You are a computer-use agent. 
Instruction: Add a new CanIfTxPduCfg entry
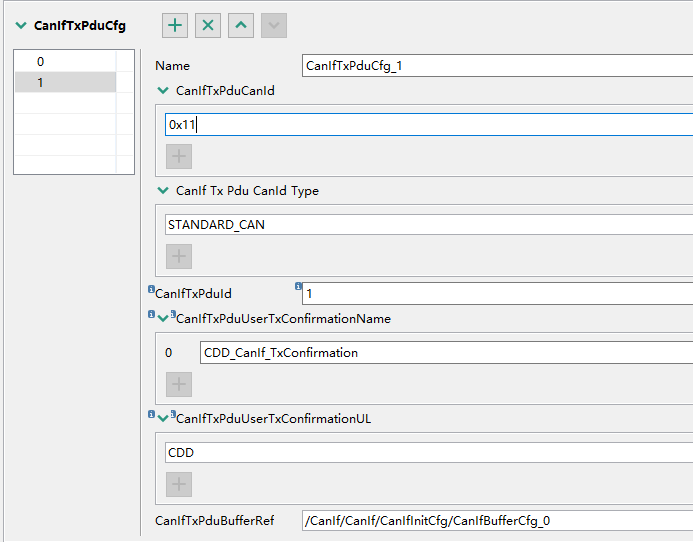pyautogui.click(x=175, y=25)
